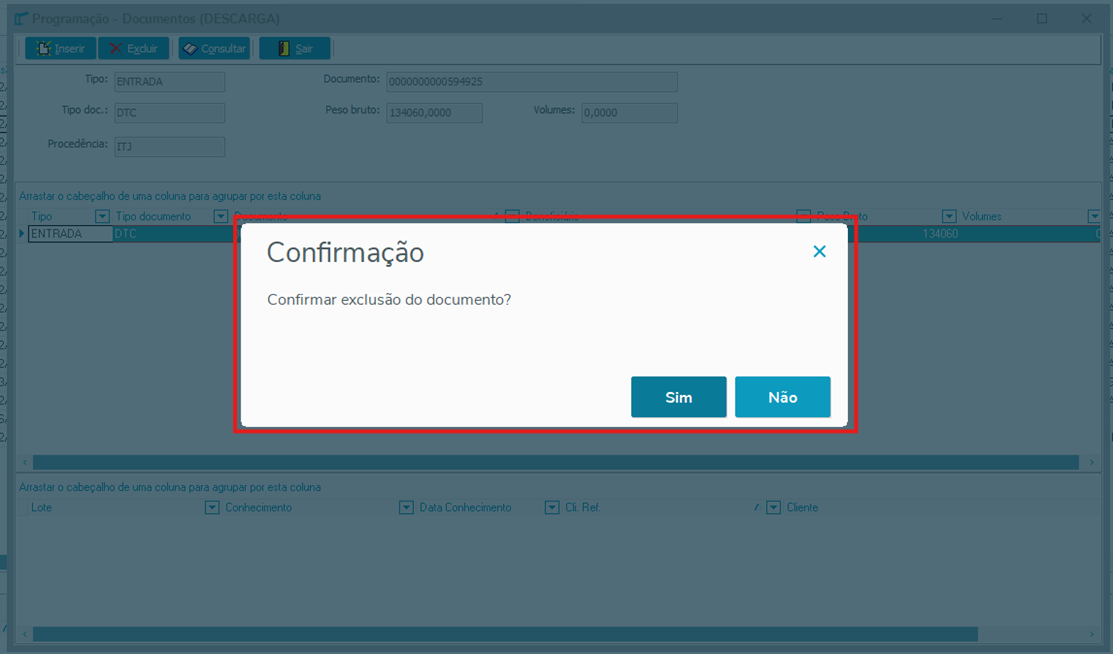Click the Volumes column header
Screen dimensions: 1113x654
click(982, 216)
